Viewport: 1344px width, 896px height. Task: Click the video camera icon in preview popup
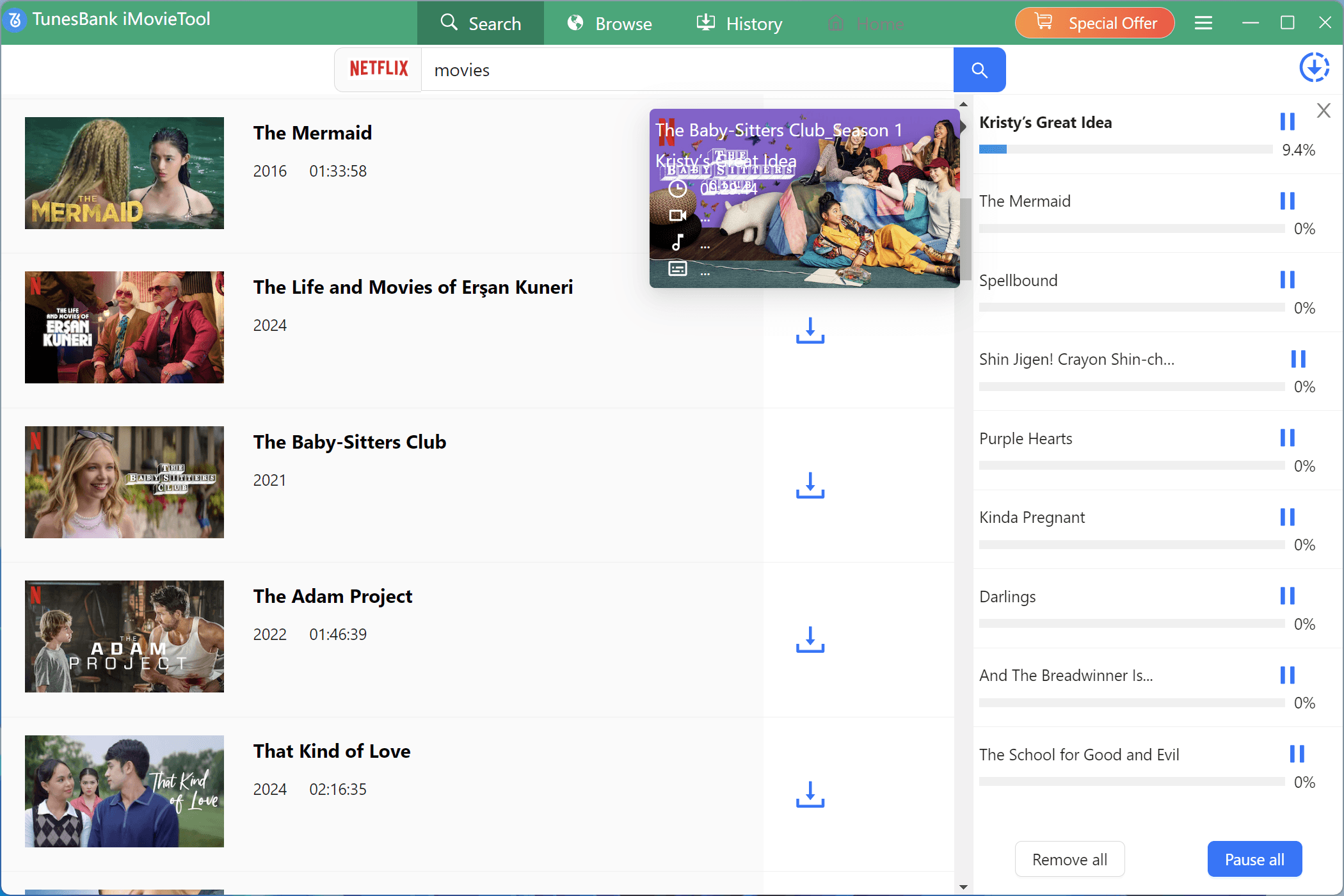tap(677, 215)
